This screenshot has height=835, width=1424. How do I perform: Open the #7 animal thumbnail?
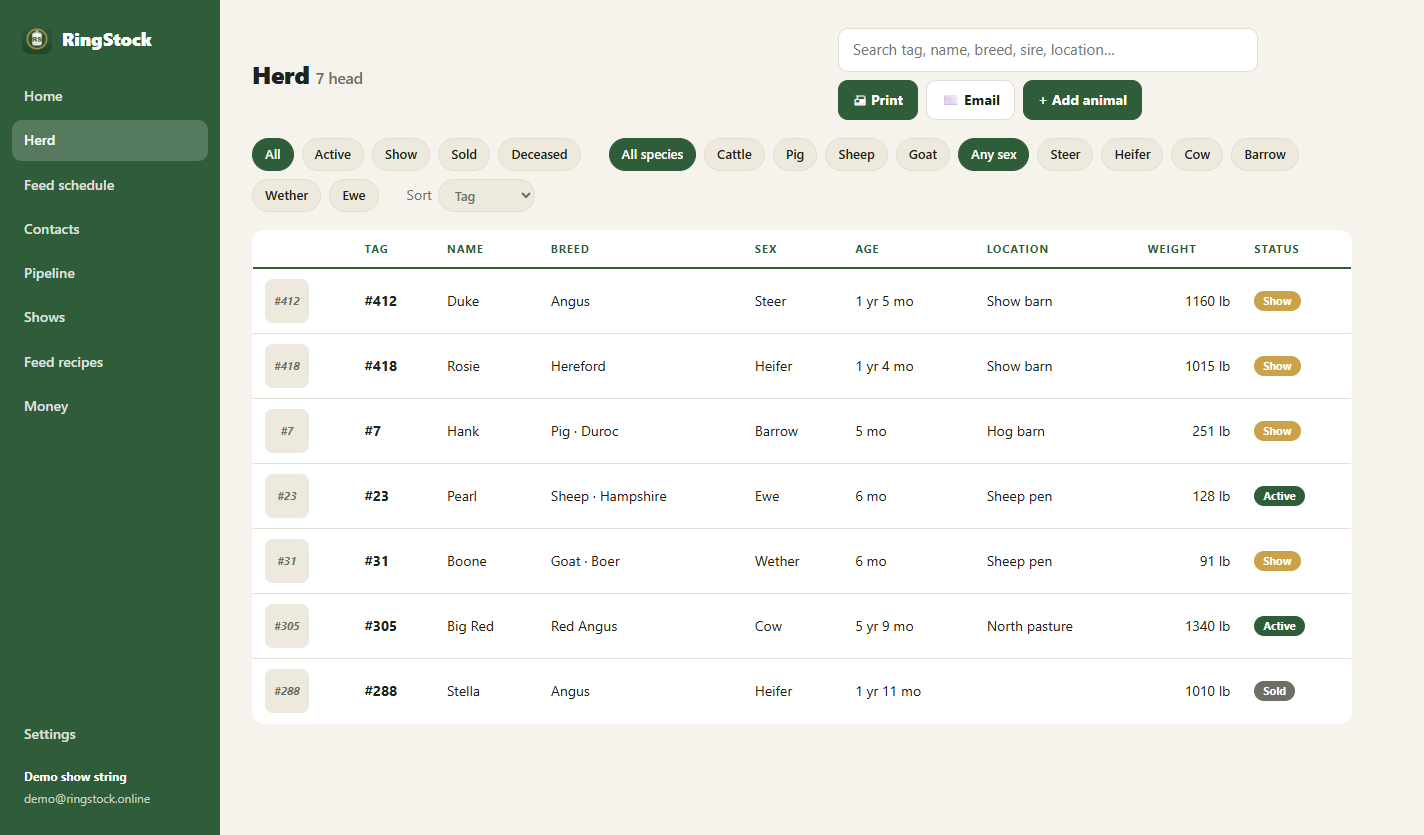coord(287,431)
